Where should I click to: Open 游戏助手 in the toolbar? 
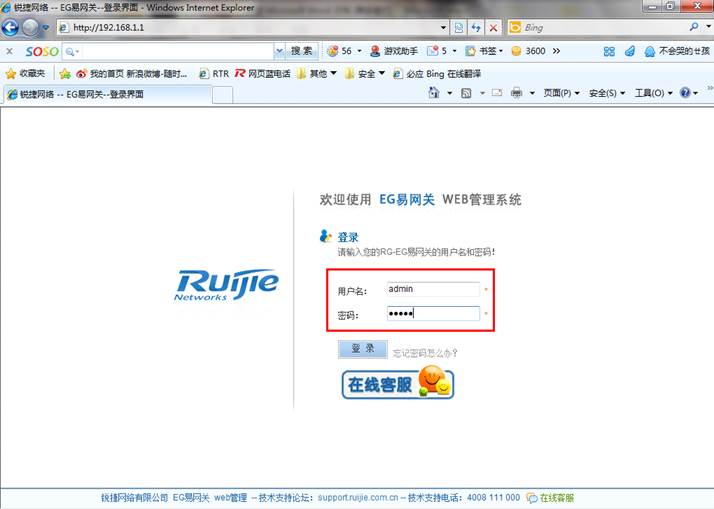393,51
